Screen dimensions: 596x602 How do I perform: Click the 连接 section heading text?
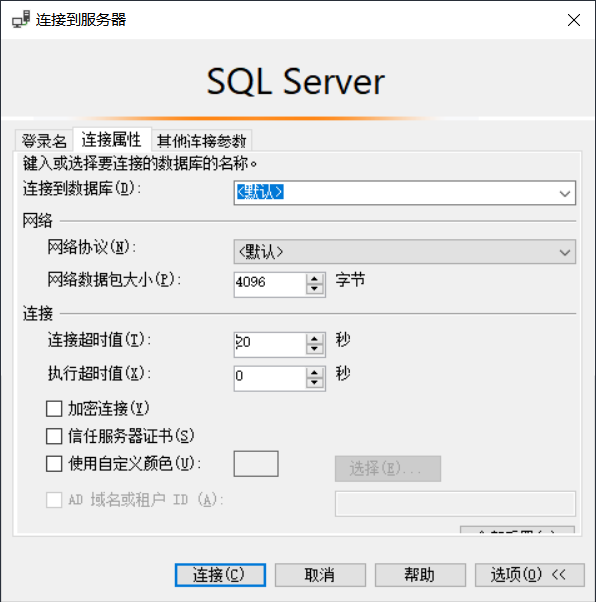[x=37, y=313]
